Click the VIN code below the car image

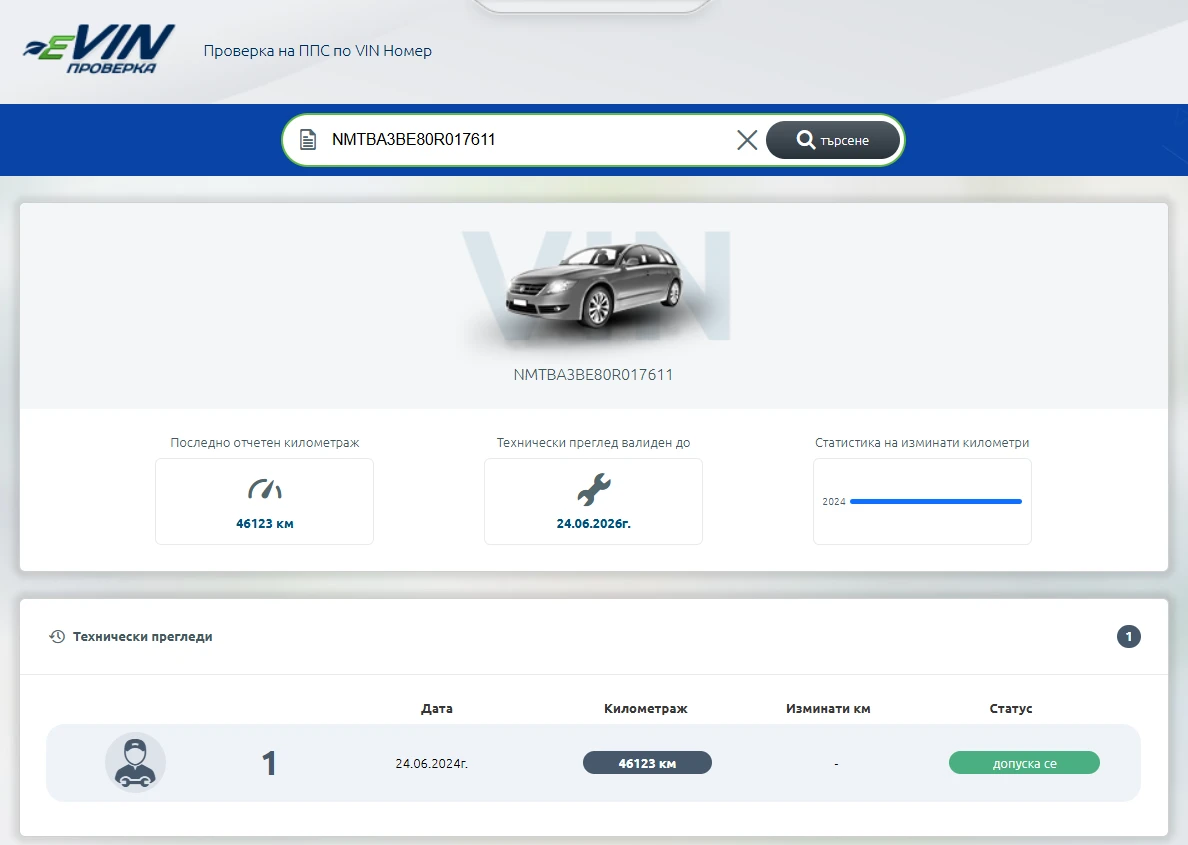[x=593, y=375]
